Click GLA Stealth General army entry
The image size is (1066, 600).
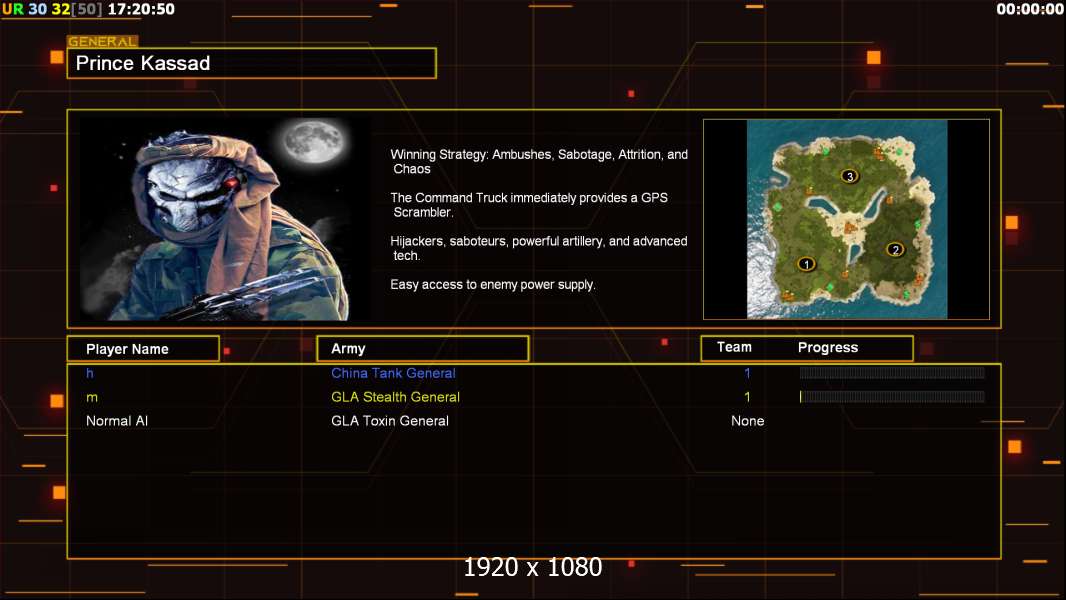point(395,397)
